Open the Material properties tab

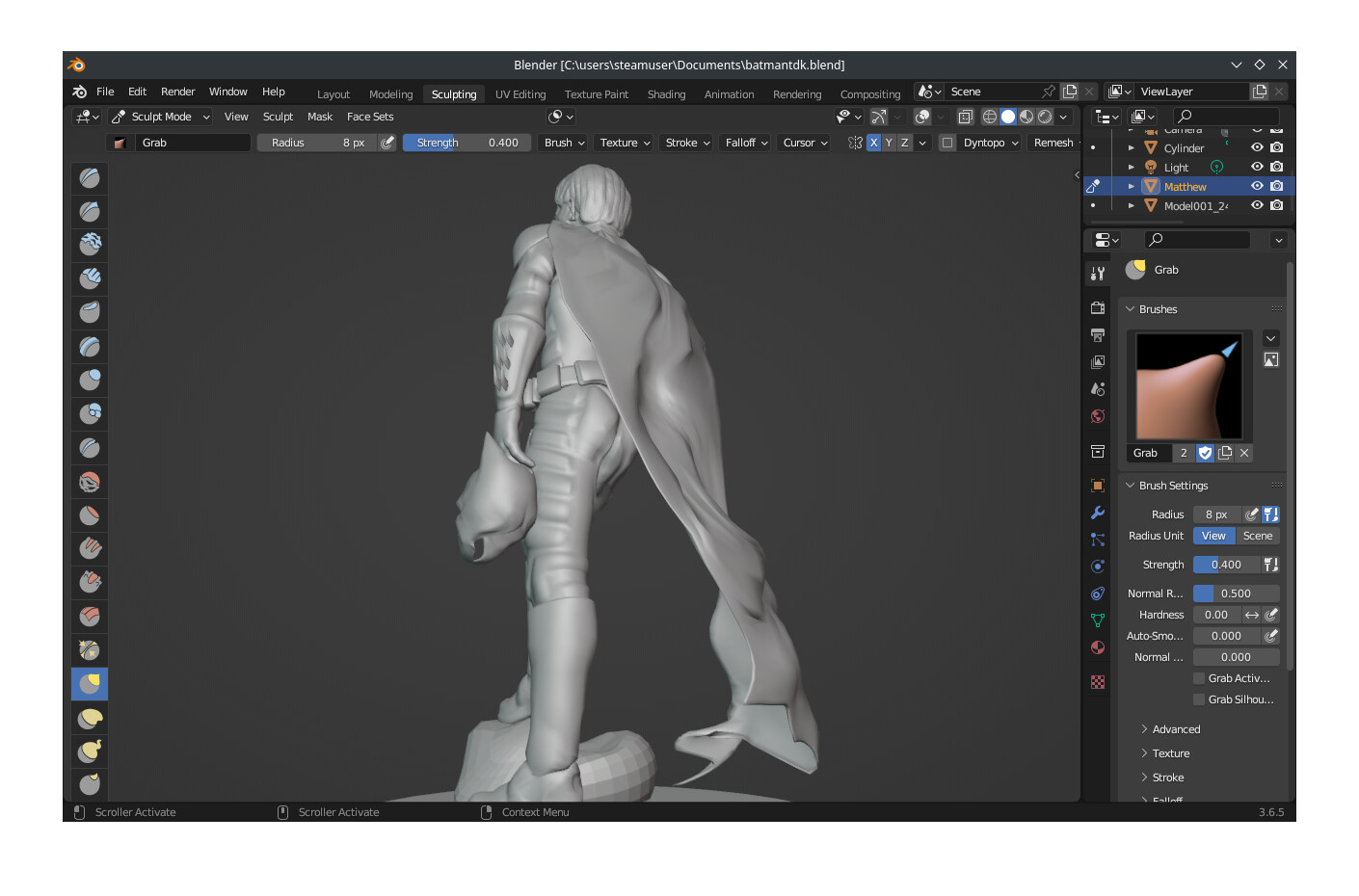click(x=1098, y=647)
